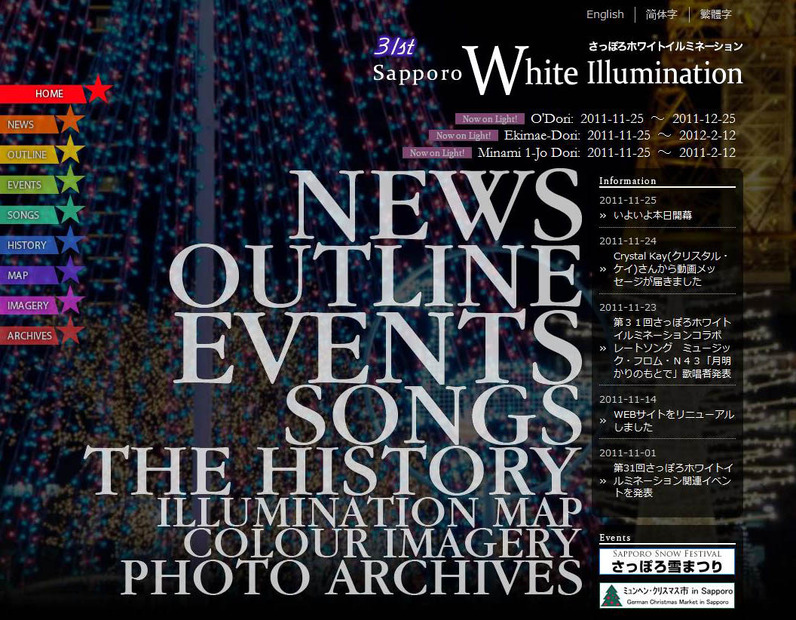Switch language to 繁體字
This screenshot has height=620, width=796.
(716, 14)
